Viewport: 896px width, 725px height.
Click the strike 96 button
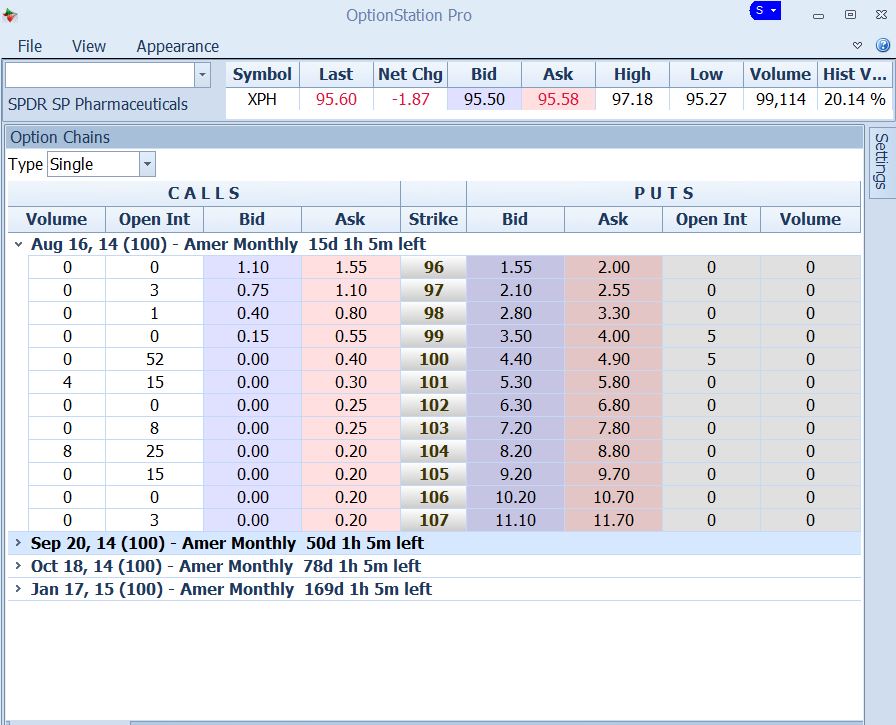(x=433, y=267)
